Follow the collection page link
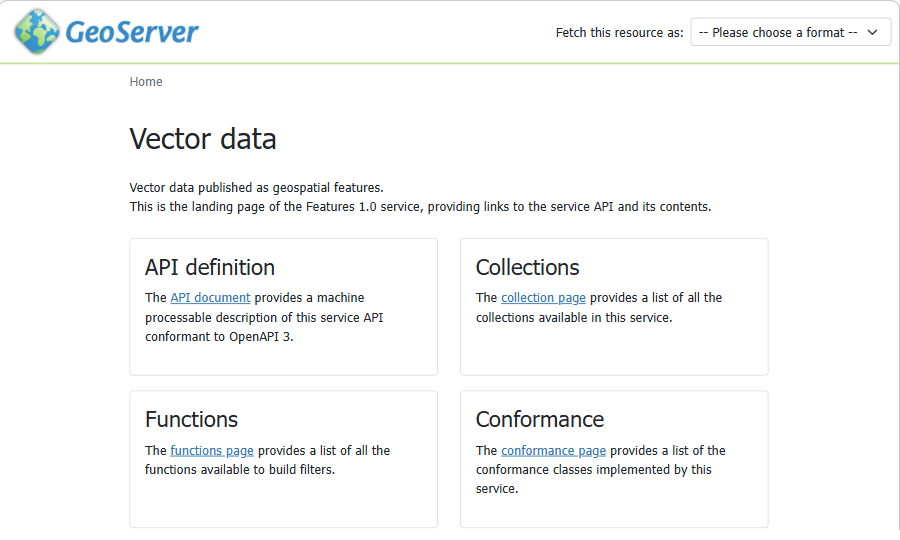Viewport: 900px width, 540px height. point(543,298)
